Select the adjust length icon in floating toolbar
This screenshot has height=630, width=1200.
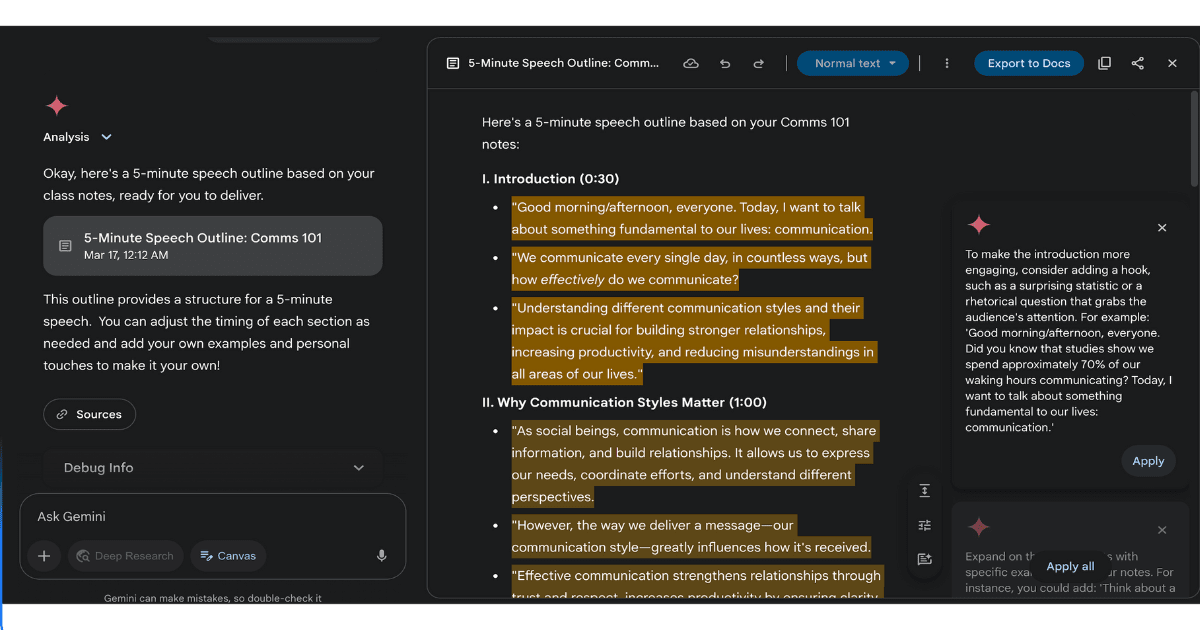click(924, 490)
